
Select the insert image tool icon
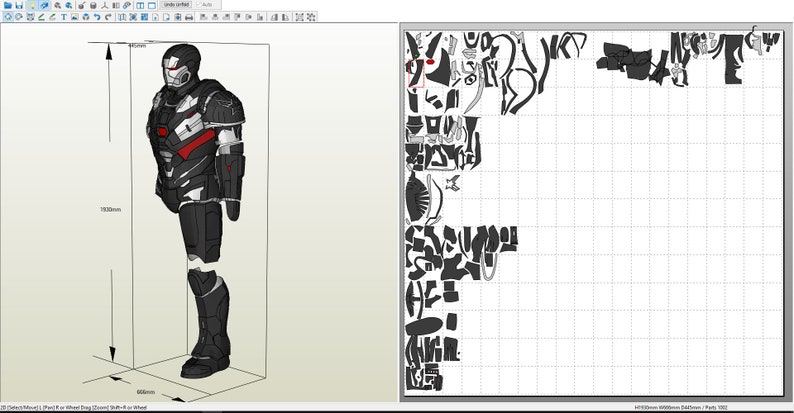pos(74,17)
